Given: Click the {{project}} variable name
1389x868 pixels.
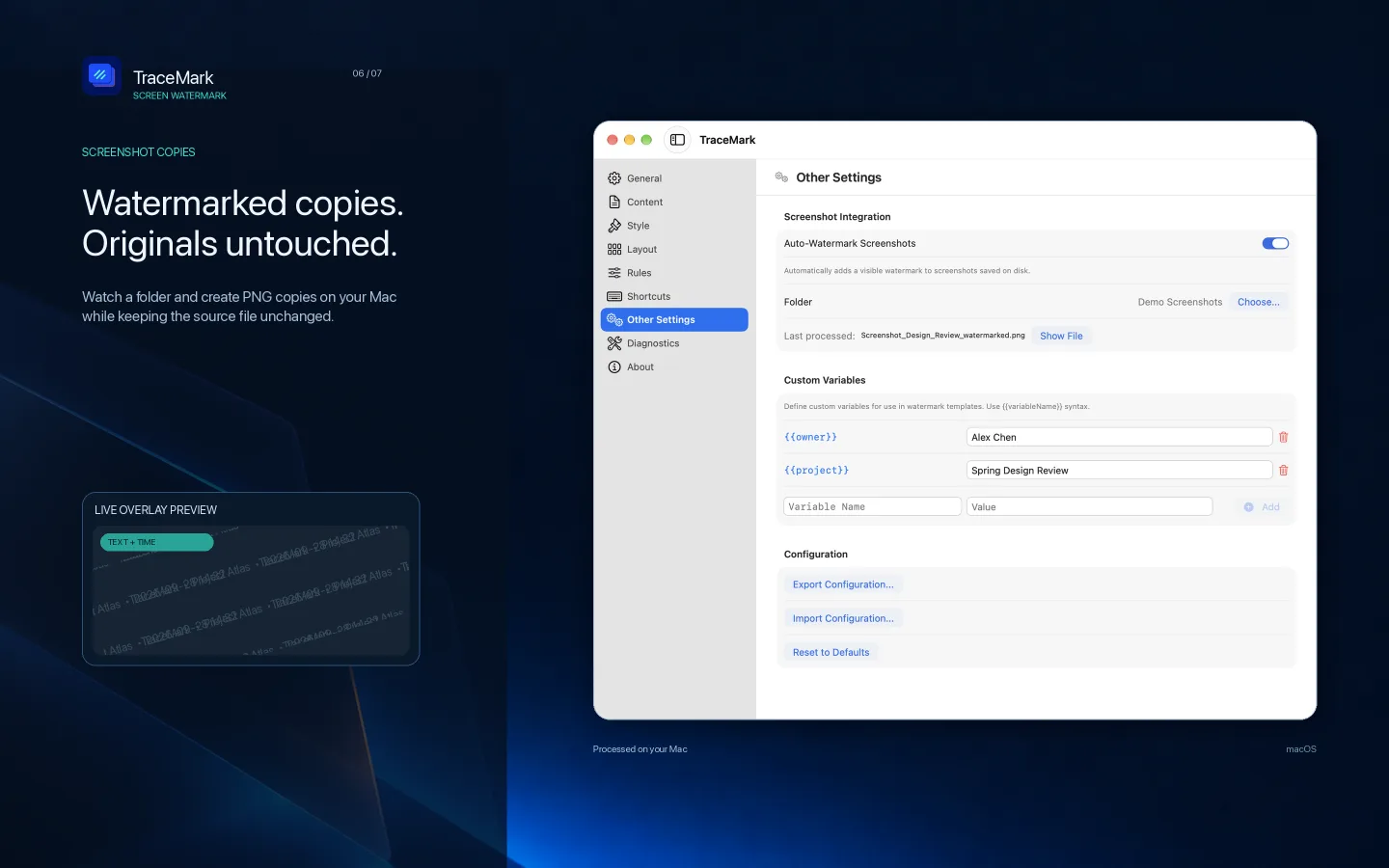Looking at the screenshot, I should pos(816,471).
